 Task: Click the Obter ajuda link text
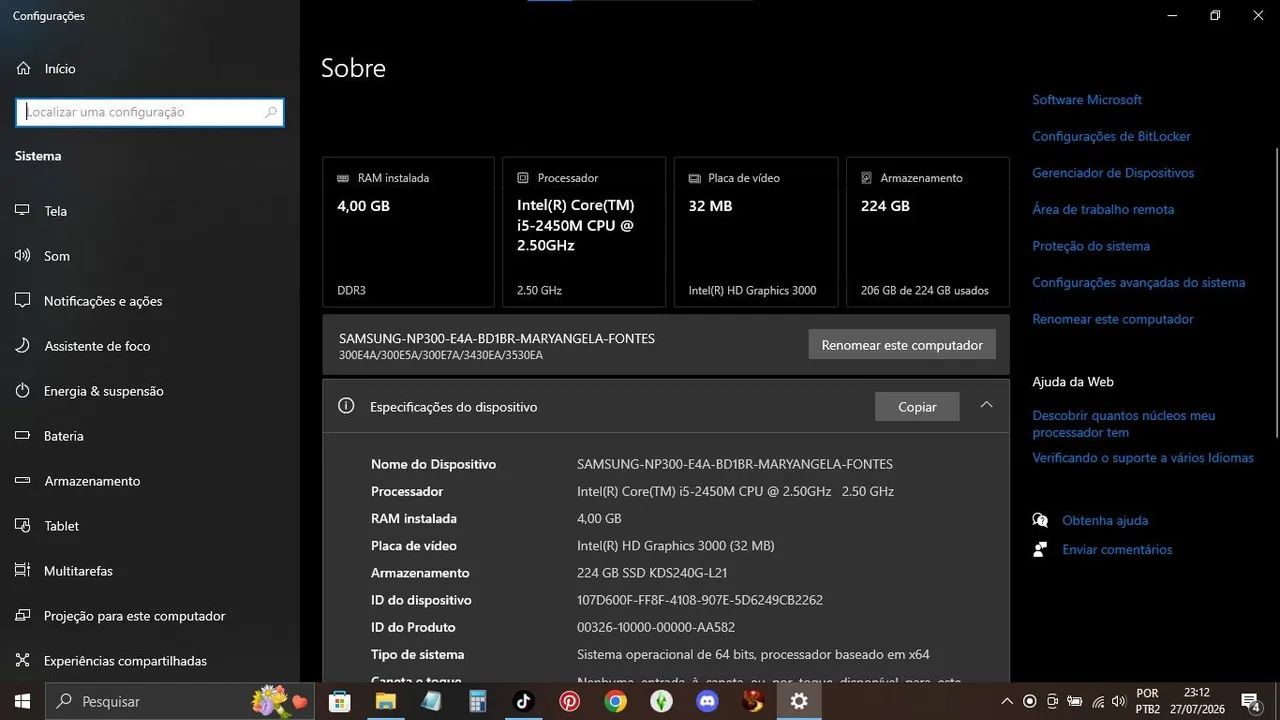click(x=1105, y=520)
